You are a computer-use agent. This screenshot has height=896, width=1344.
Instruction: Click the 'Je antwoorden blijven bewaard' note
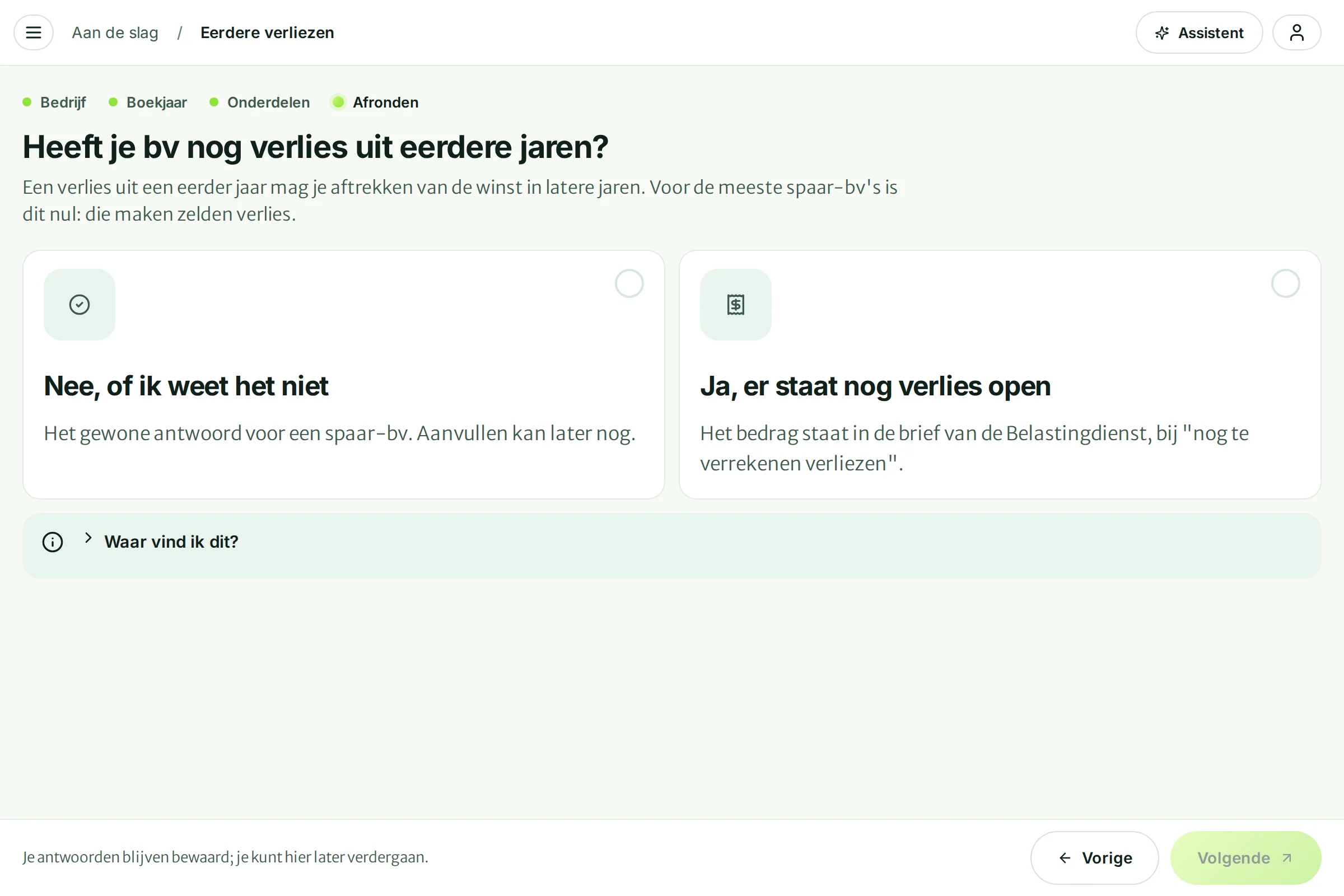tap(225, 857)
